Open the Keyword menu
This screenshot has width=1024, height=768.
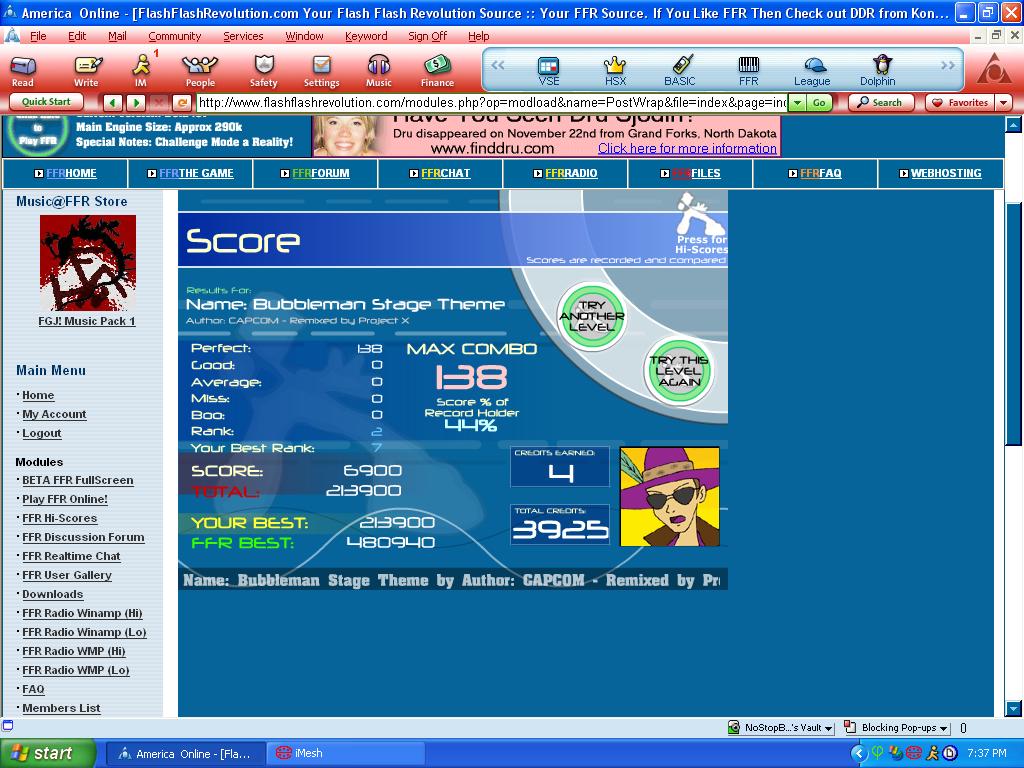[366, 36]
